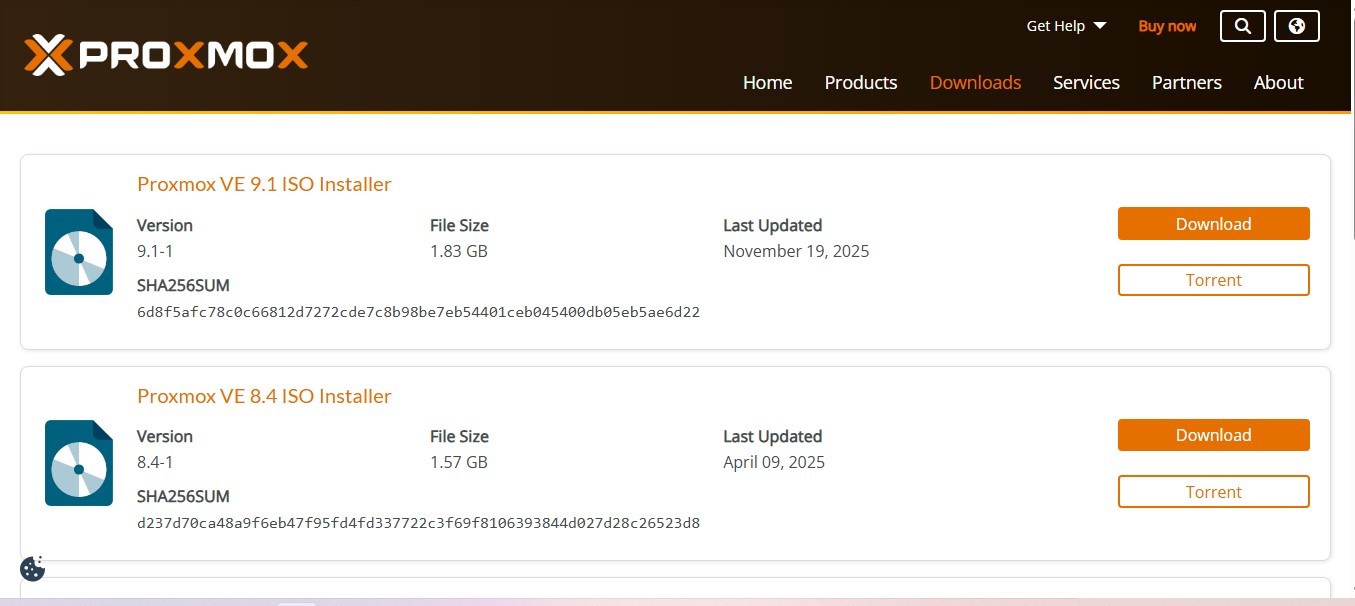Download the Proxmox VE 8.4 ISO
The height and width of the screenshot is (606, 1355).
[1213, 435]
